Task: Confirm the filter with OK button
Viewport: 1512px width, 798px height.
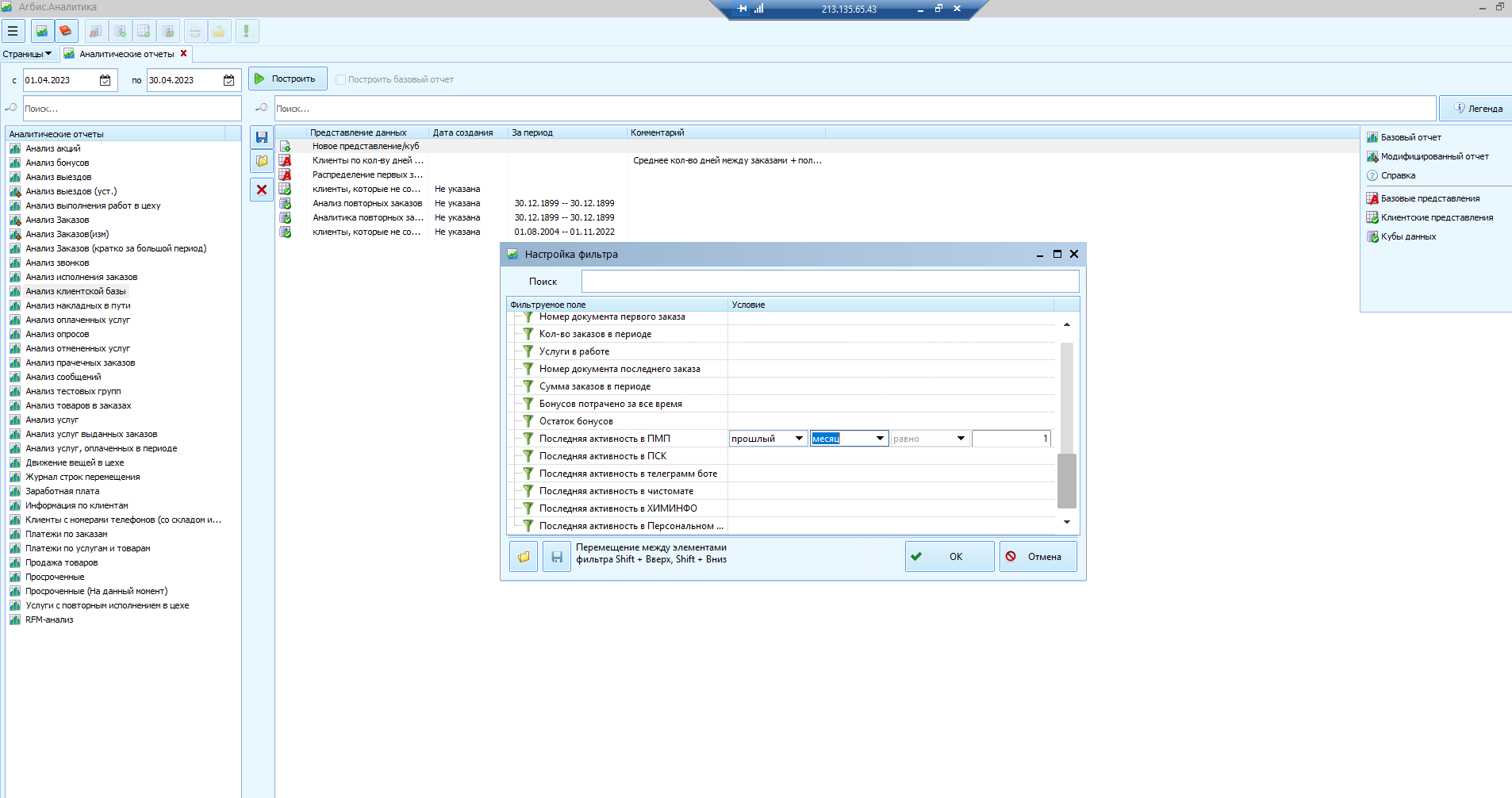Action: coord(949,557)
